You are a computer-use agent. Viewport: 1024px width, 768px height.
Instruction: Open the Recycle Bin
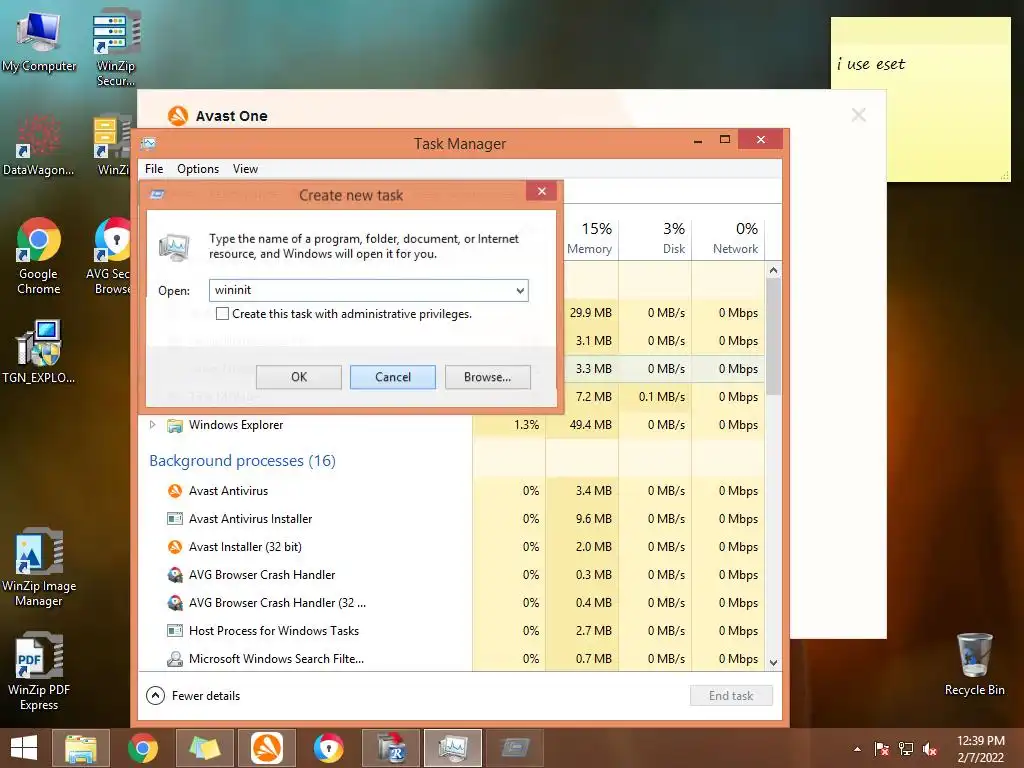(974, 664)
